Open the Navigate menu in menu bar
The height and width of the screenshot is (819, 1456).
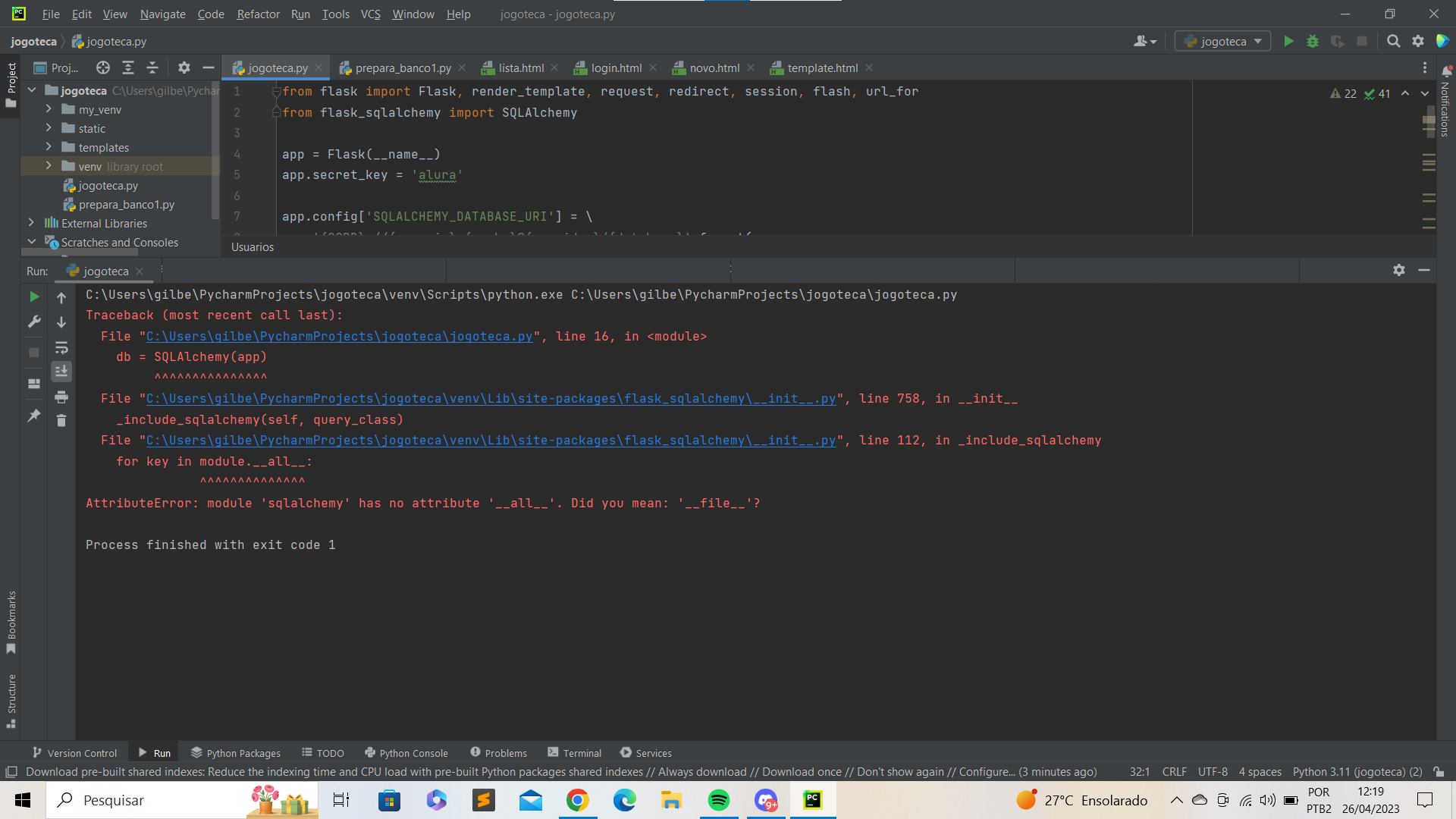(162, 13)
